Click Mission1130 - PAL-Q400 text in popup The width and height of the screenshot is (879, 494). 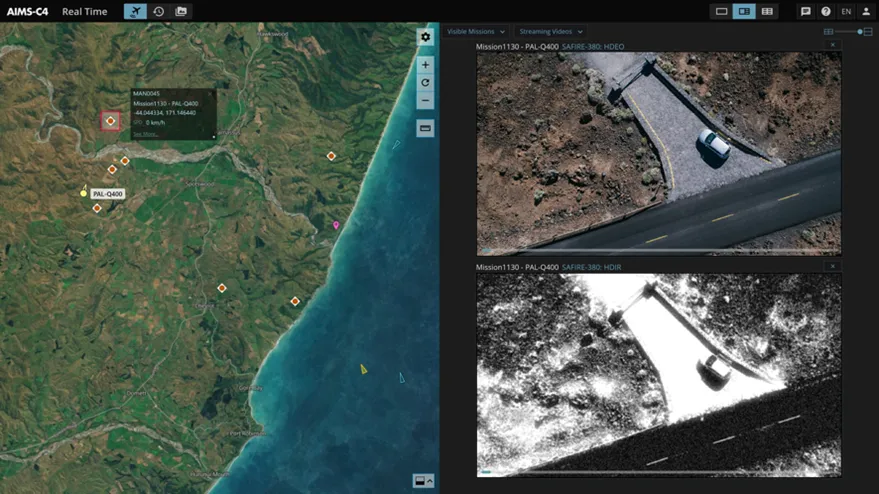coord(165,104)
